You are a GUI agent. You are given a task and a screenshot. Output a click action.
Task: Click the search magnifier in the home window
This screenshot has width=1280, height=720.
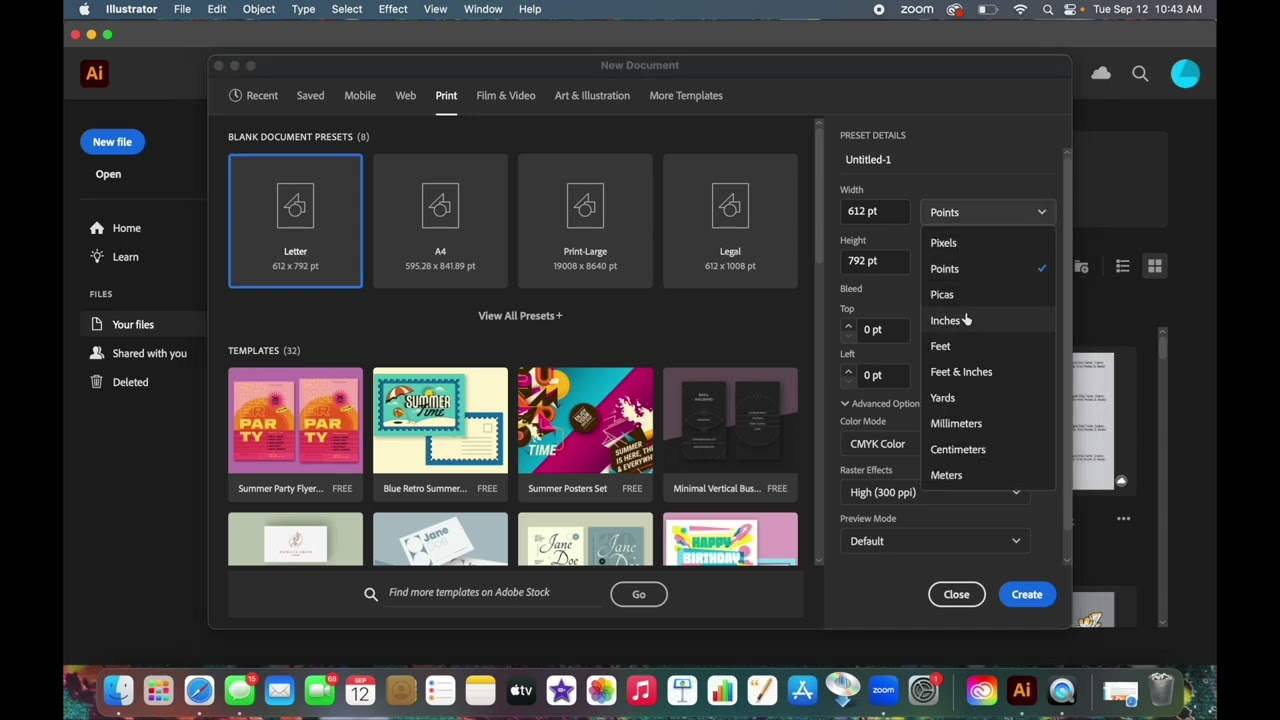click(1140, 73)
